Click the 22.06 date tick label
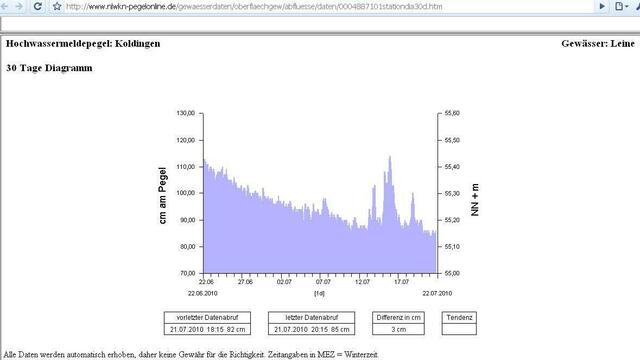Viewport: 640px width, 360px height. (x=206, y=282)
